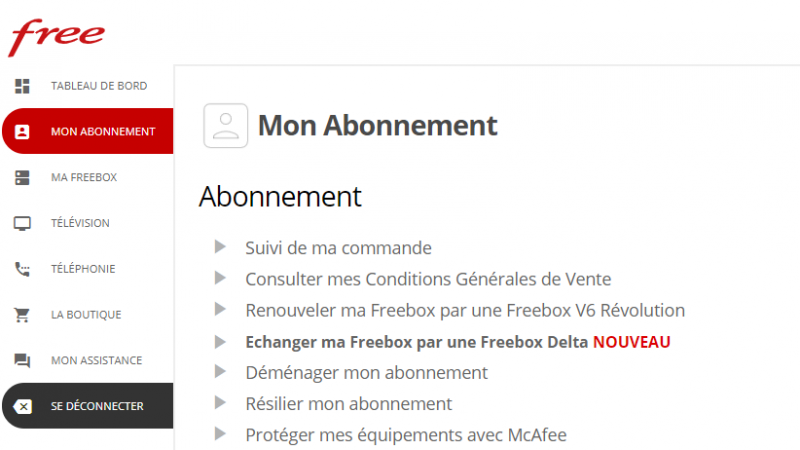Click the Tableau de bord grid icon

(22, 86)
